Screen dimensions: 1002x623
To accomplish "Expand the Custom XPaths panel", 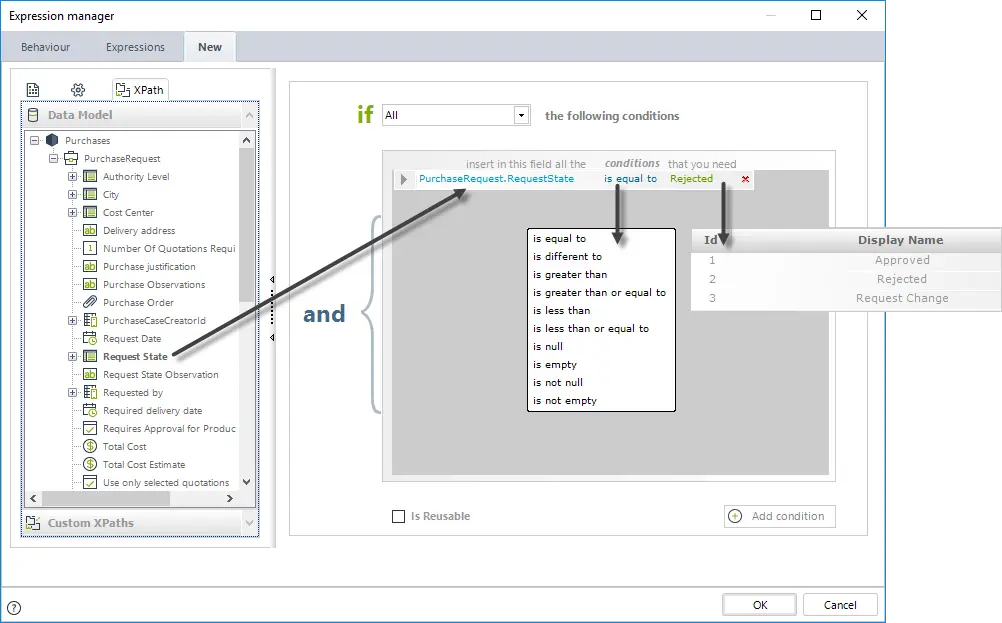I will tap(249, 523).
